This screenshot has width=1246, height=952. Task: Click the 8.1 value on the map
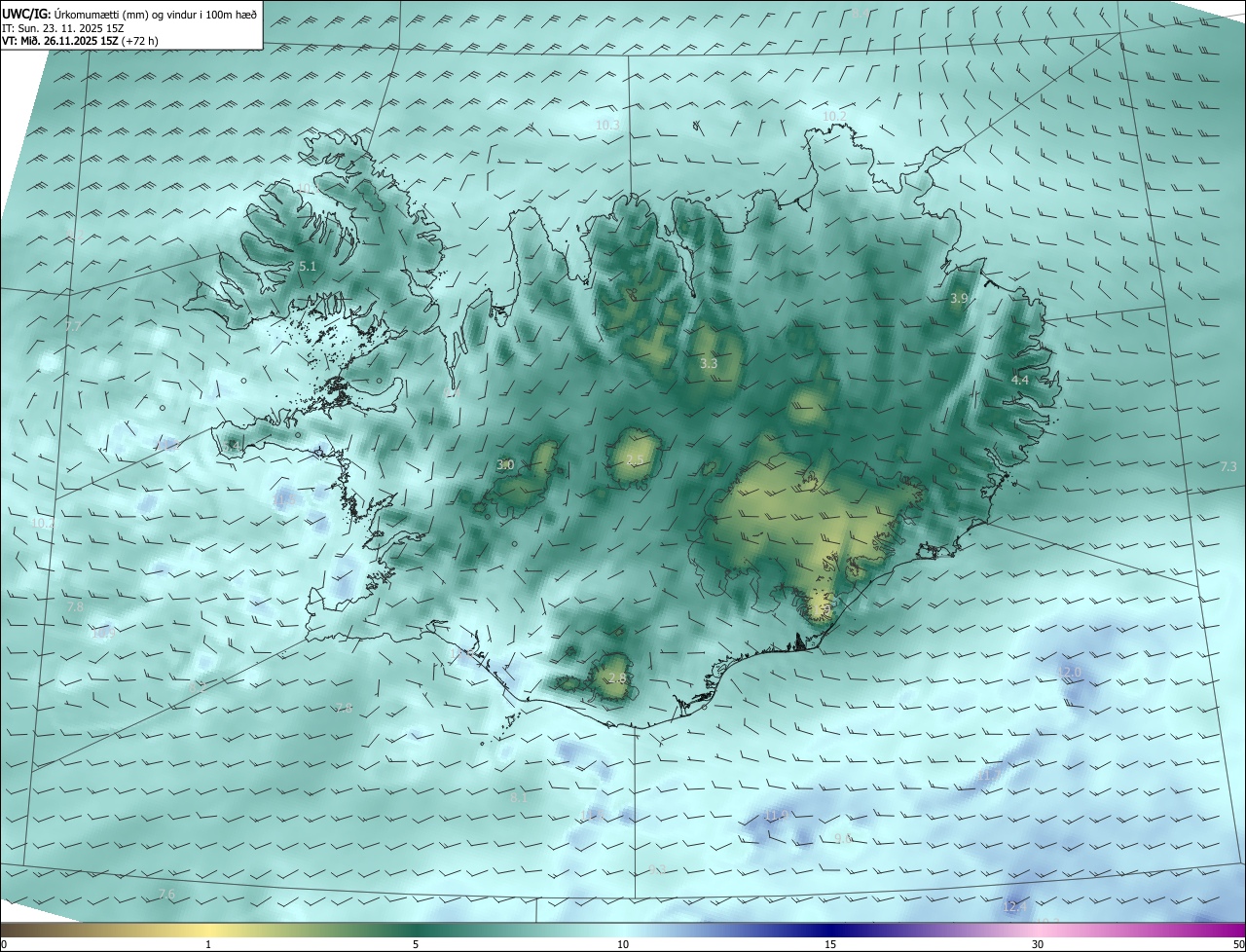pos(519,798)
